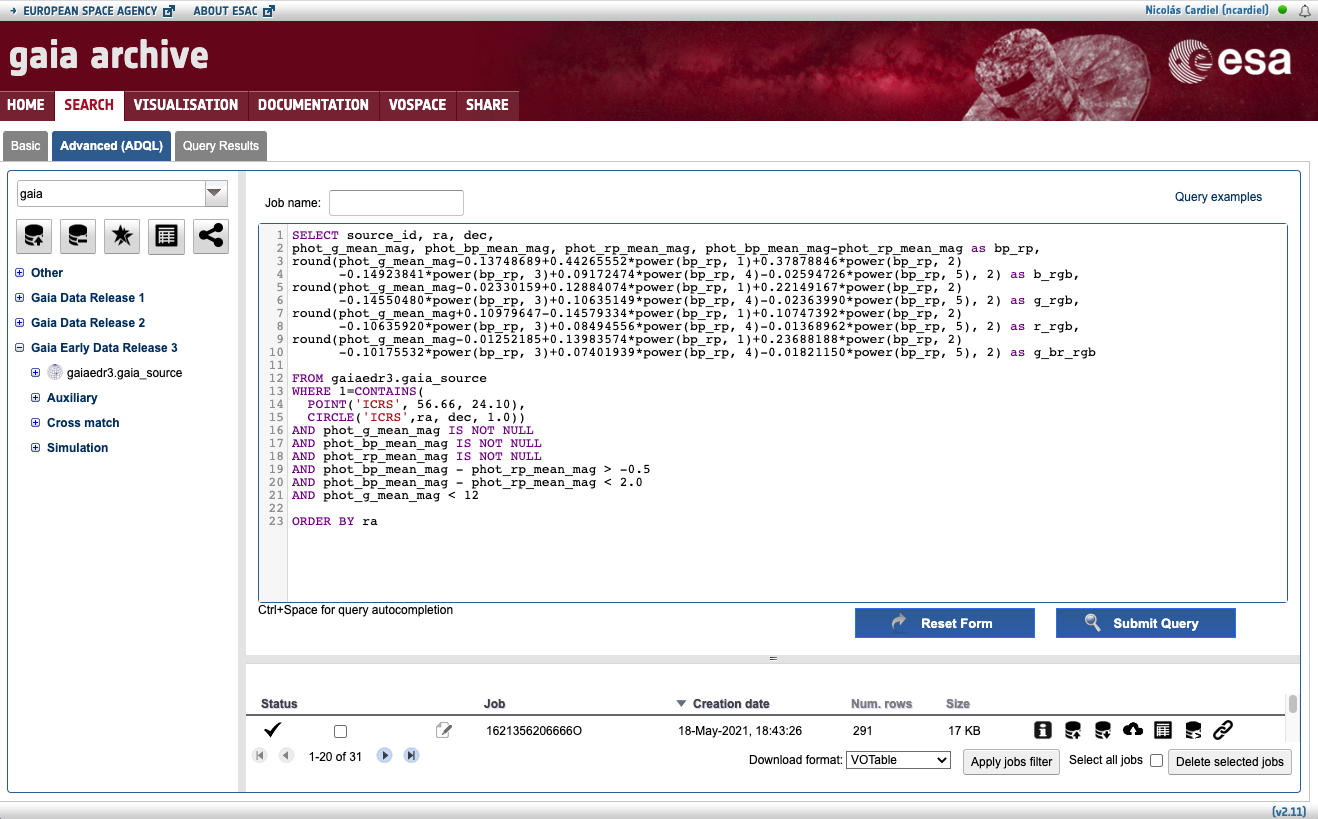Click the star cross-match tables icon
The width and height of the screenshot is (1318, 819).
pyautogui.click(x=122, y=235)
